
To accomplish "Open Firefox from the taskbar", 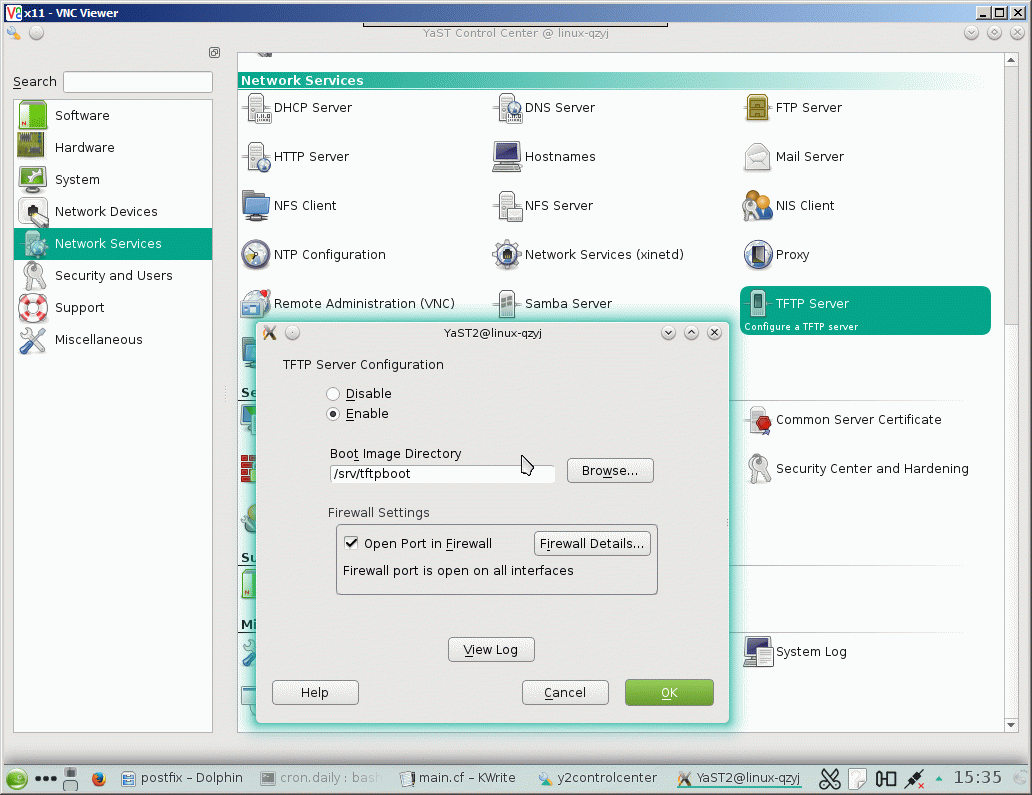I will pos(99,779).
